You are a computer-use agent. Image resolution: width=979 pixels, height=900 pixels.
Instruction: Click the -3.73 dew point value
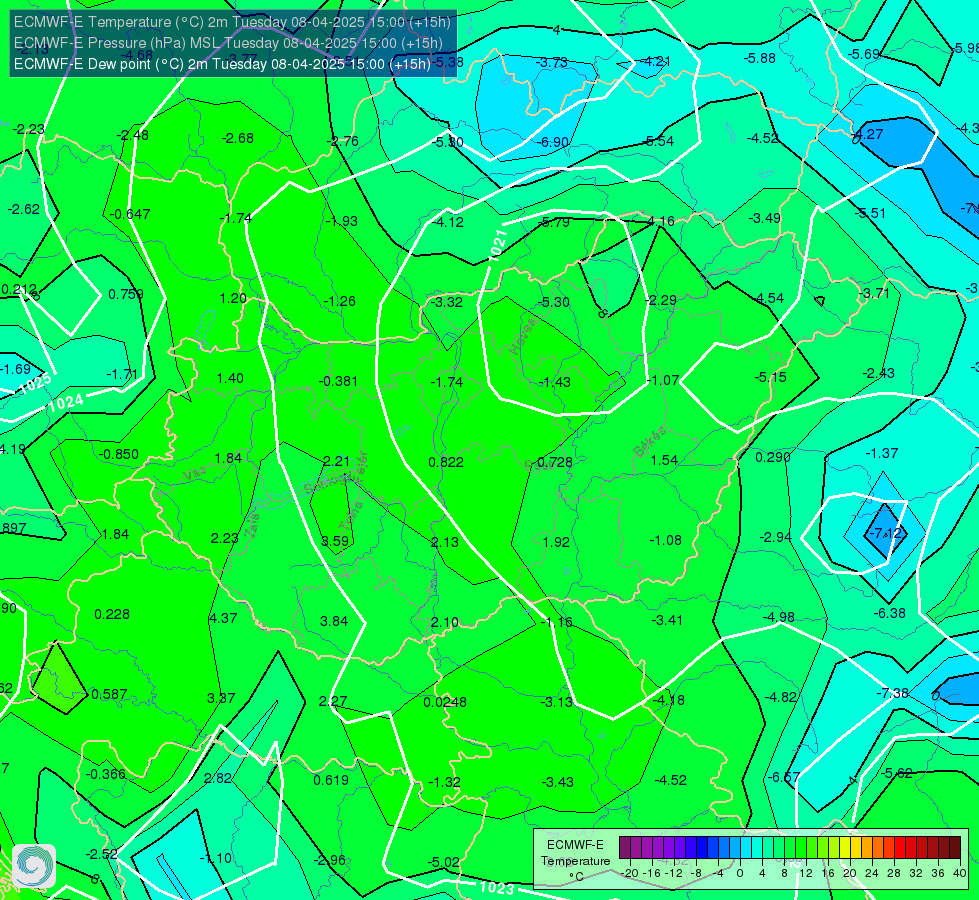point(552,62)
